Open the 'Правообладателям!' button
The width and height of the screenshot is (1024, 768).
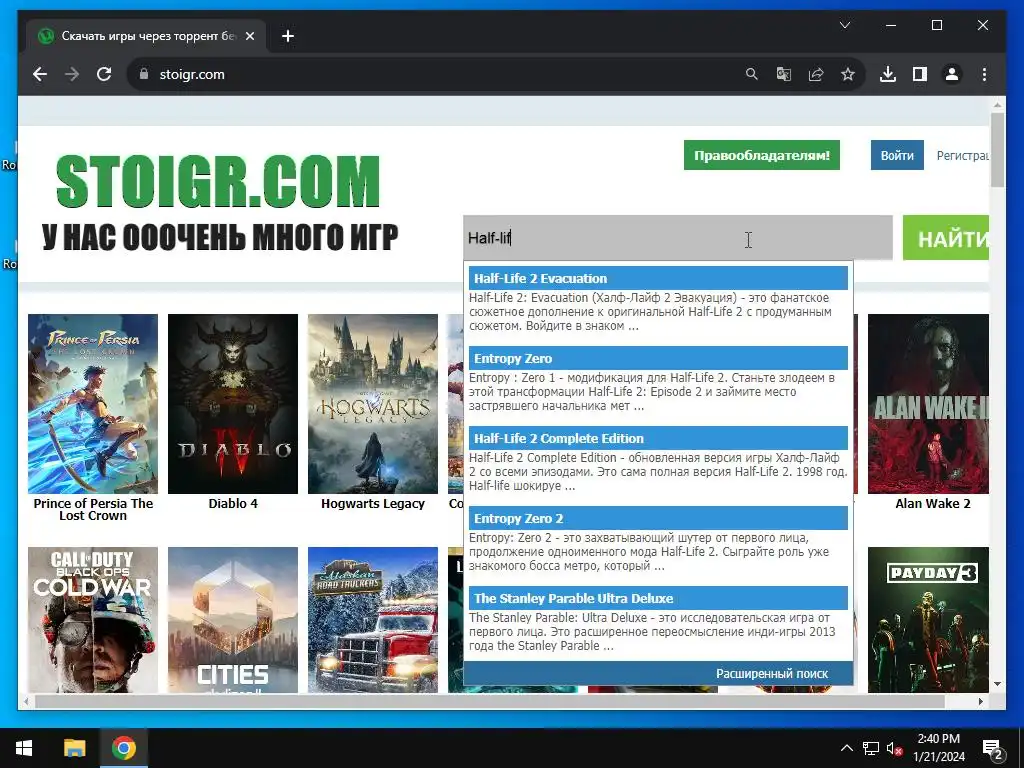[761, 155]
